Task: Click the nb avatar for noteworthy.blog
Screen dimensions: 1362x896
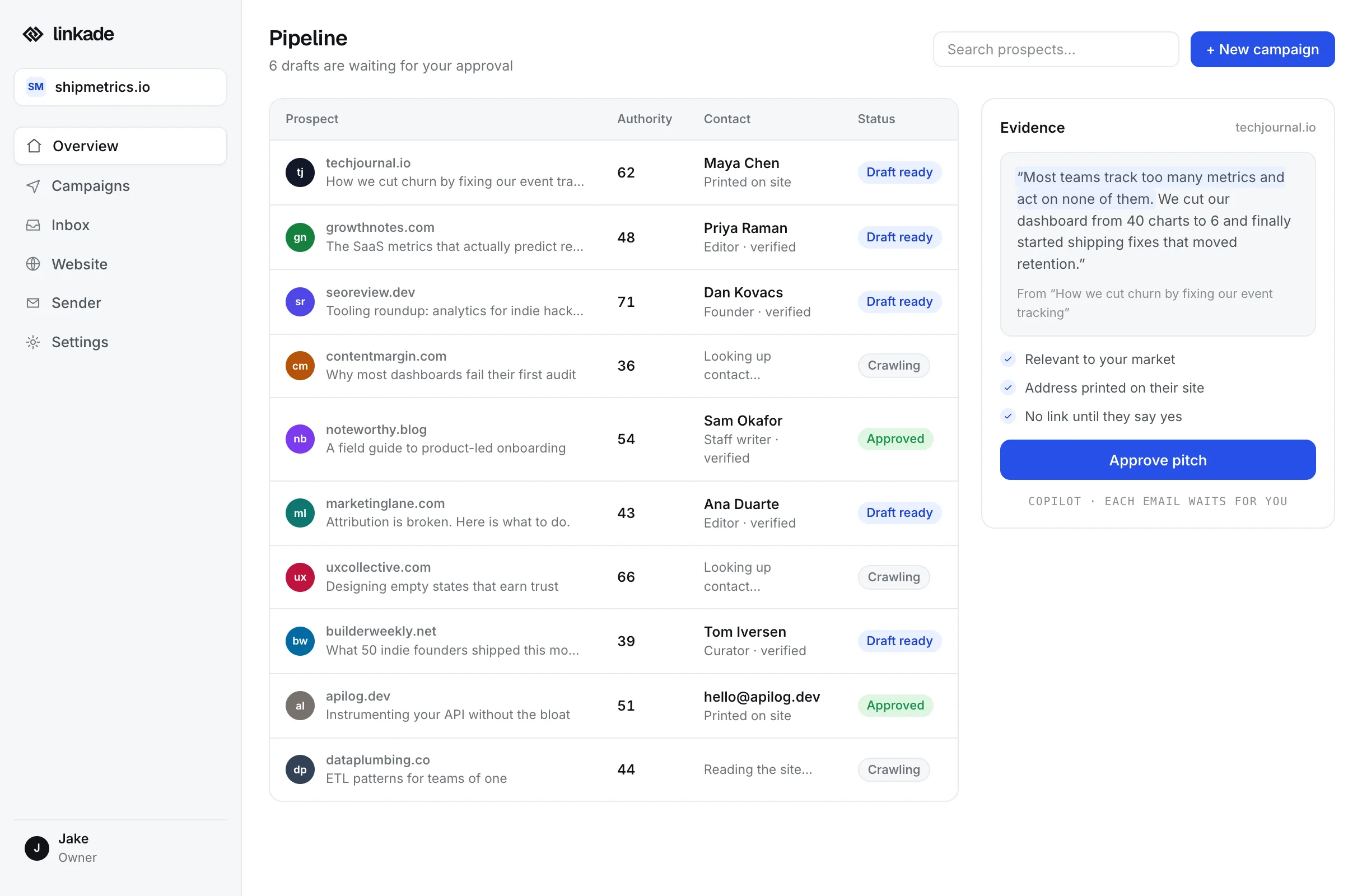Action: pyautogui.click(x=300, y=439)
